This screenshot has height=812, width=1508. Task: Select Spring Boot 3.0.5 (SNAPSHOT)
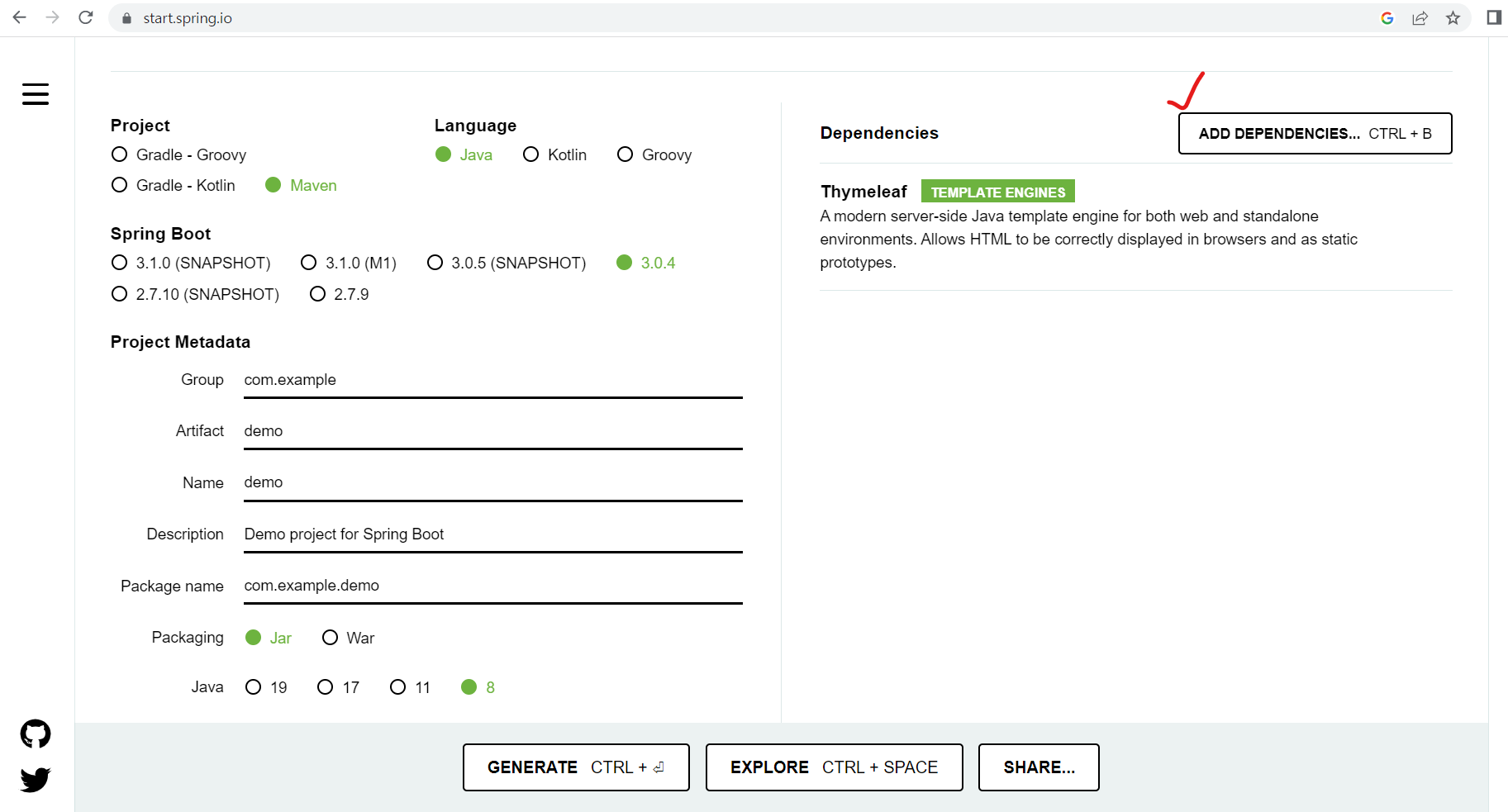coord(507,263)
